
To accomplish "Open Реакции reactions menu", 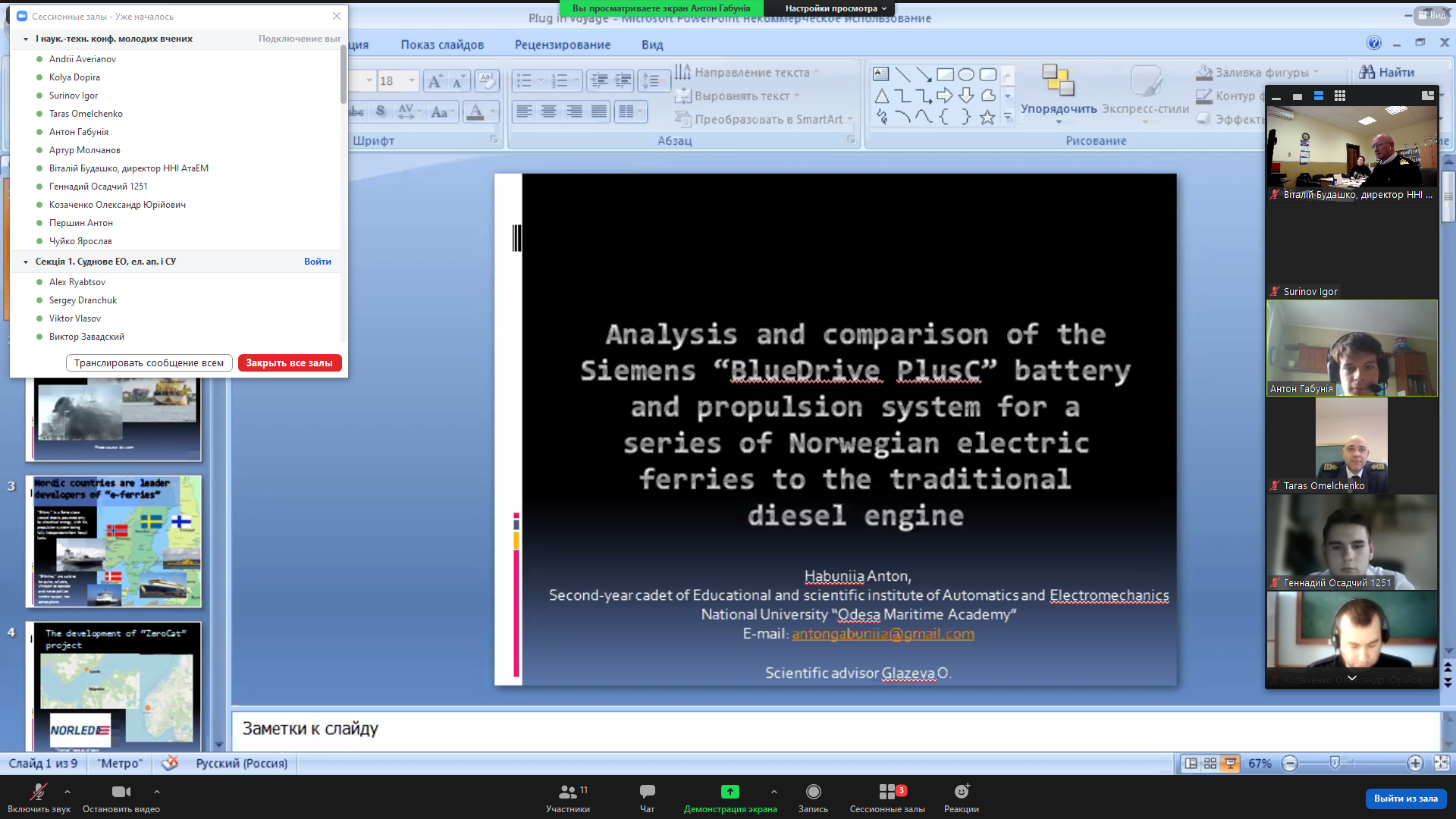I will (962, 798).
